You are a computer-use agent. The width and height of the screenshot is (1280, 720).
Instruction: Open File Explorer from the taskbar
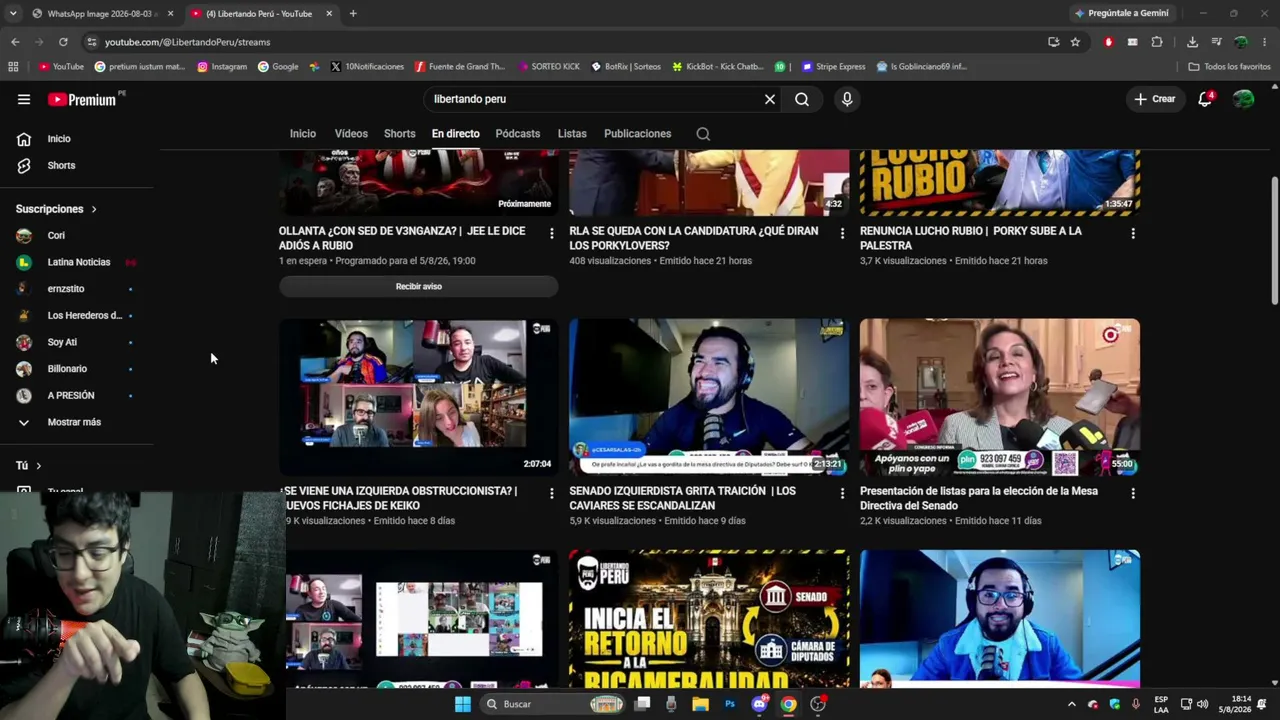[x=701, y=704]
